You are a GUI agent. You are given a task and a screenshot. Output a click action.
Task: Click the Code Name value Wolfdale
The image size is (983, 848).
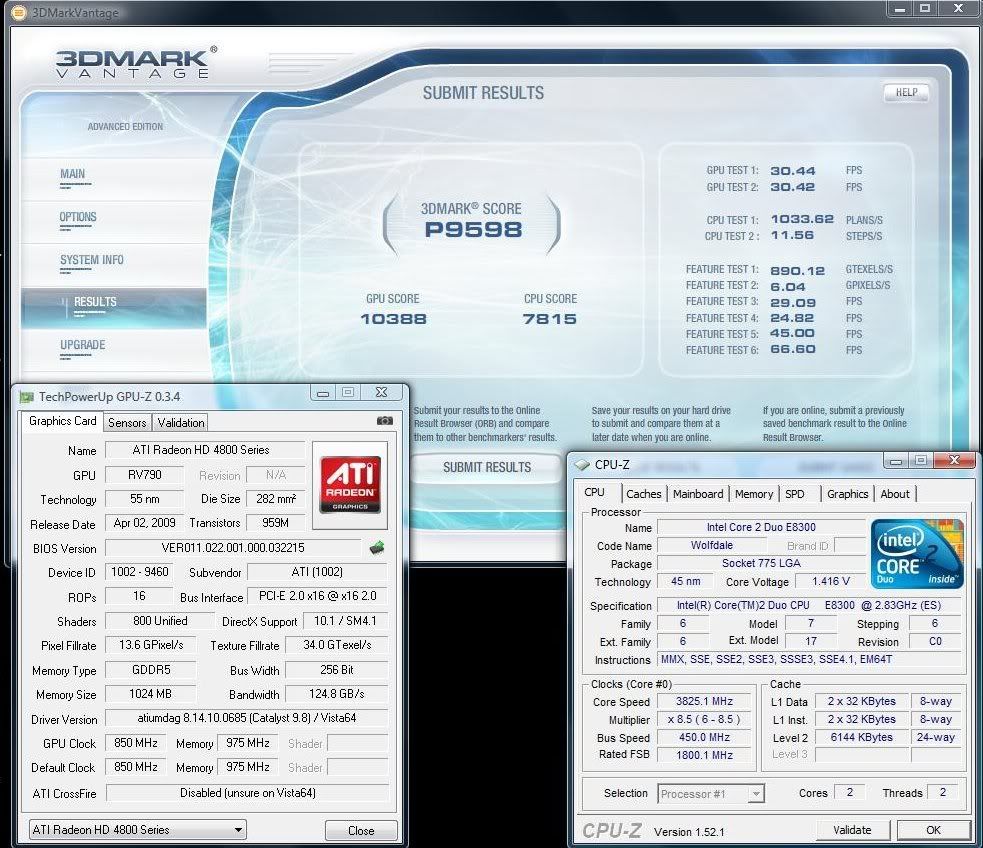(x=712, y=546)
